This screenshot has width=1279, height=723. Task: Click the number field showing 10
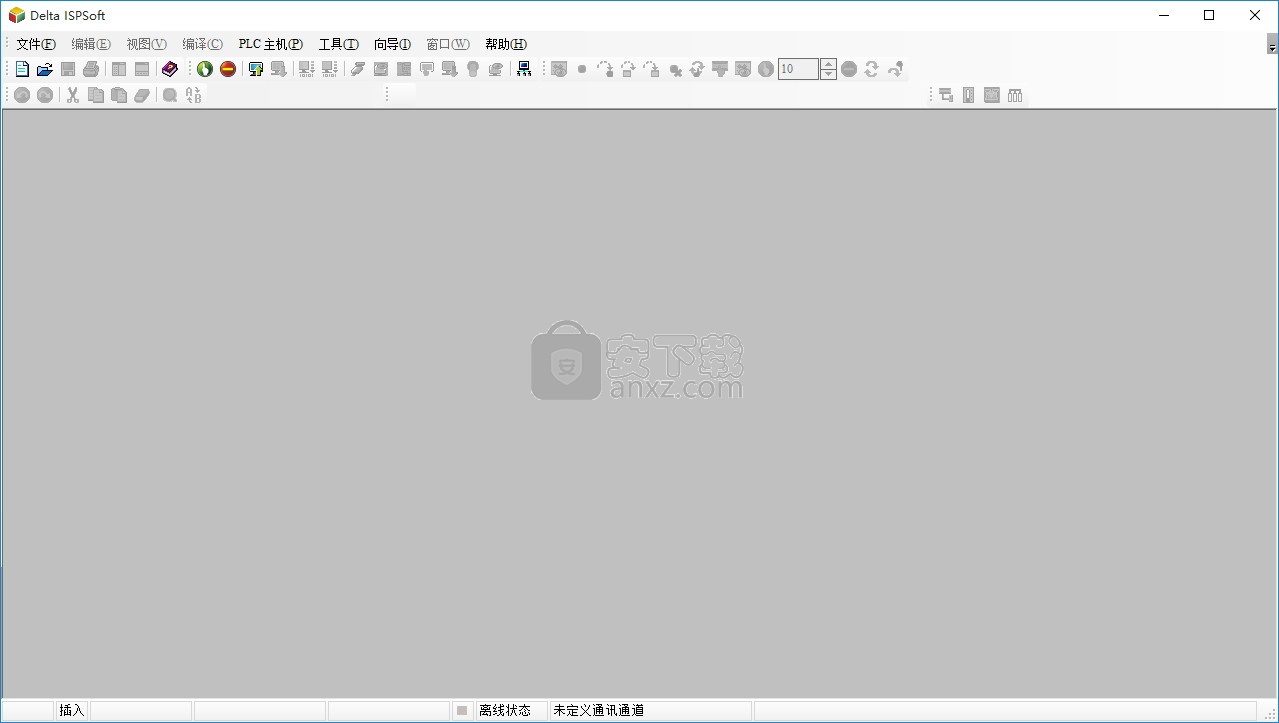[798, 69]
